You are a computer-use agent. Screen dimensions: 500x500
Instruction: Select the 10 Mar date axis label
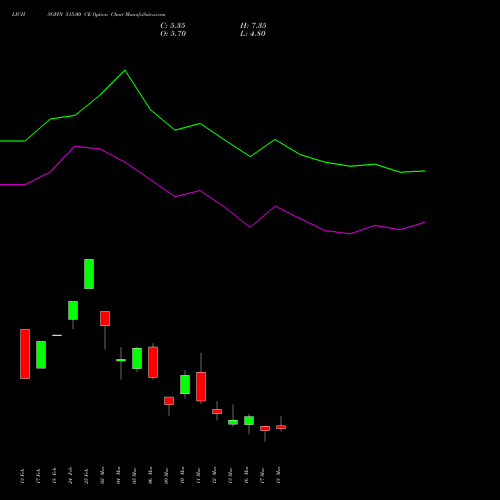pos(182,475)
